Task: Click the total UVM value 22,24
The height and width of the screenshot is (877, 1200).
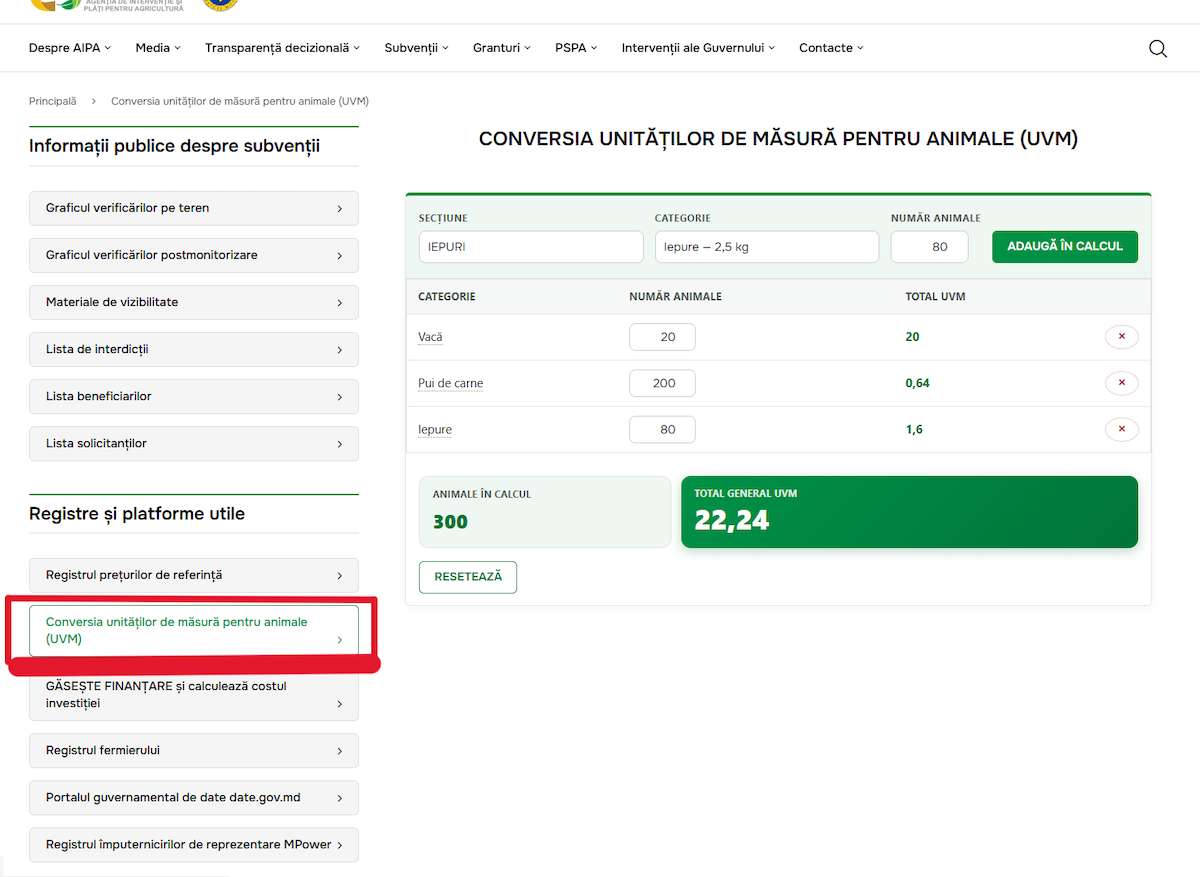Action: 732,520
